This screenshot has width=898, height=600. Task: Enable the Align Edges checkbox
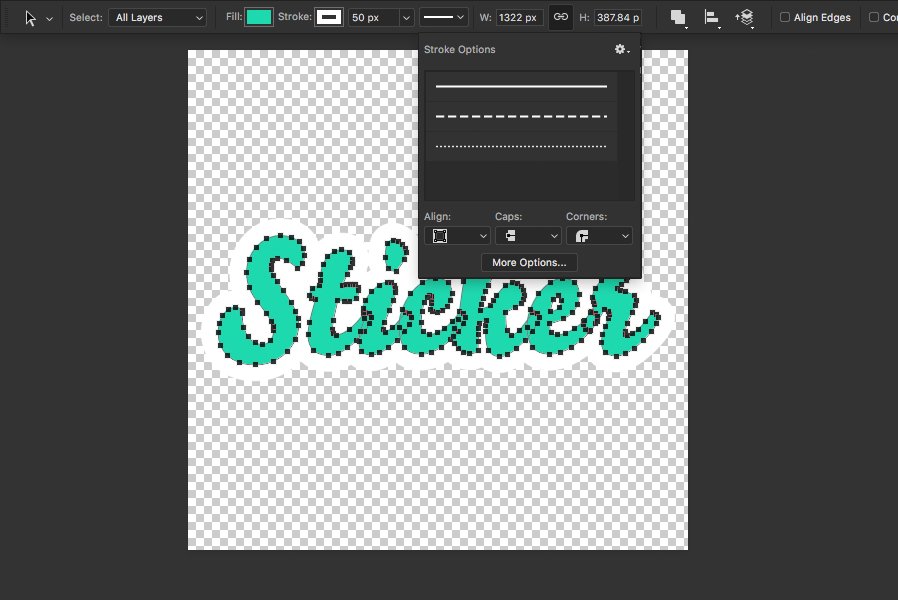point(785,17)
